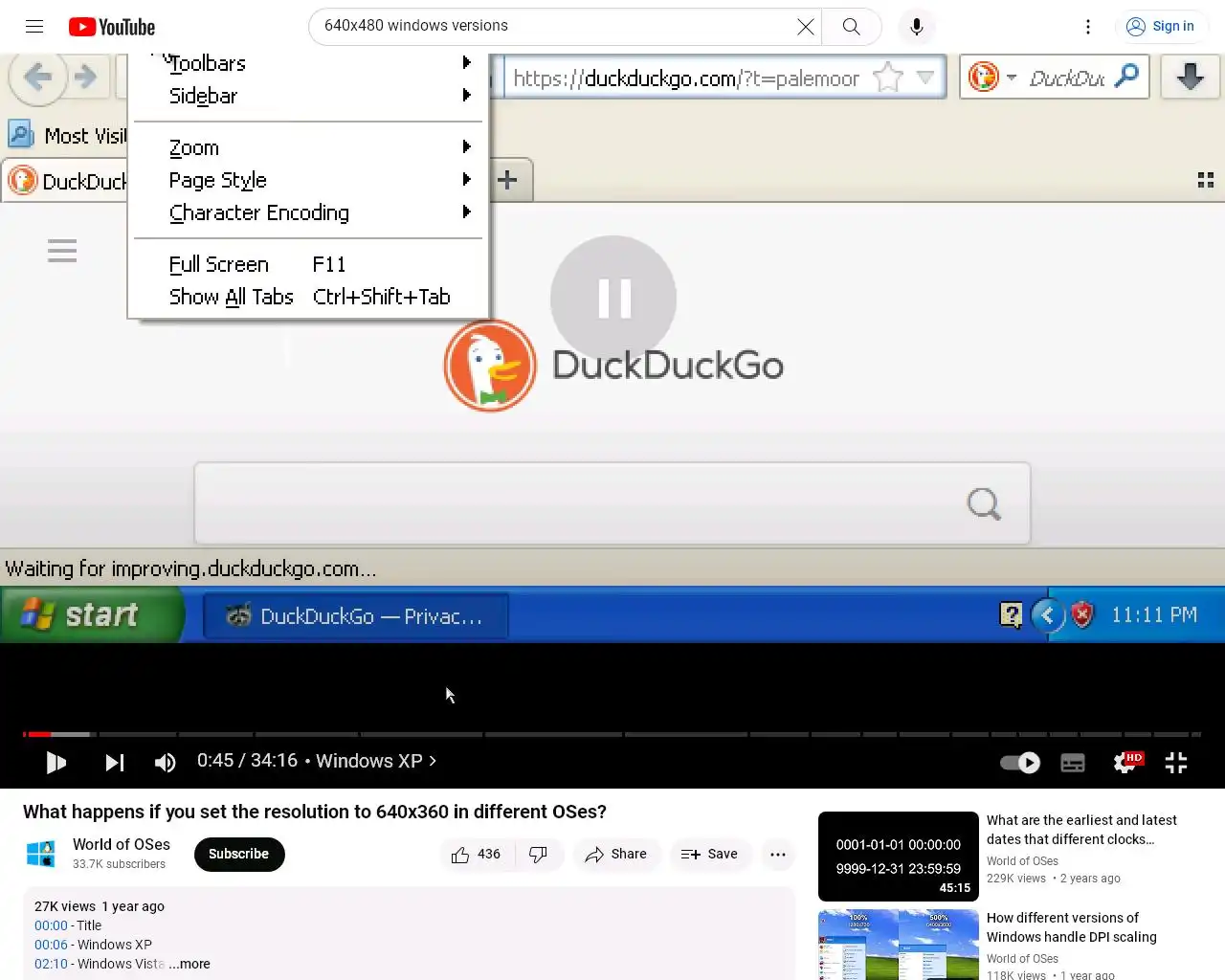
Task: Search with your voice microphone
Action: (917, 27)
